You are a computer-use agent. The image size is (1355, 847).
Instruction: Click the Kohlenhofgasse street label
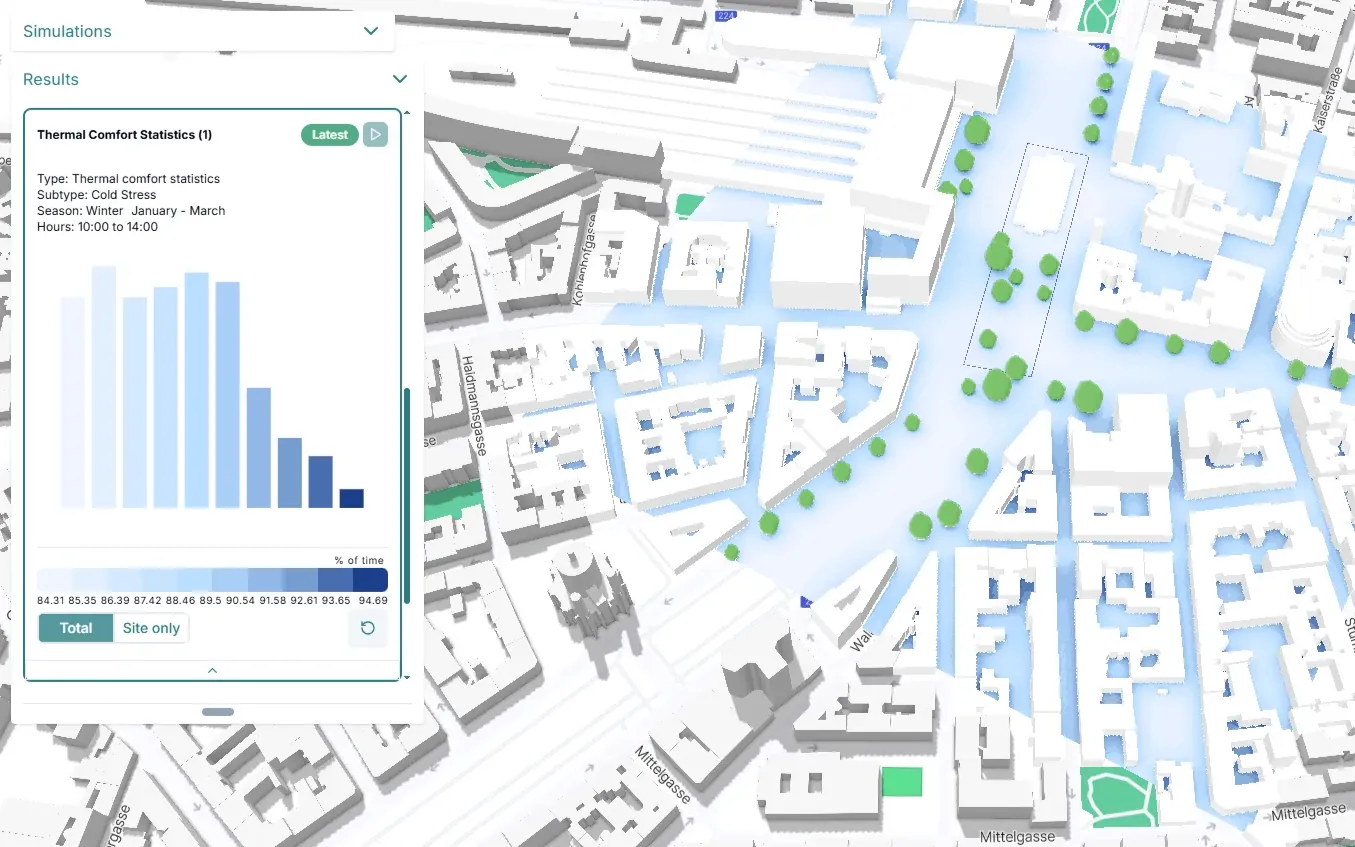click(583, 259)
